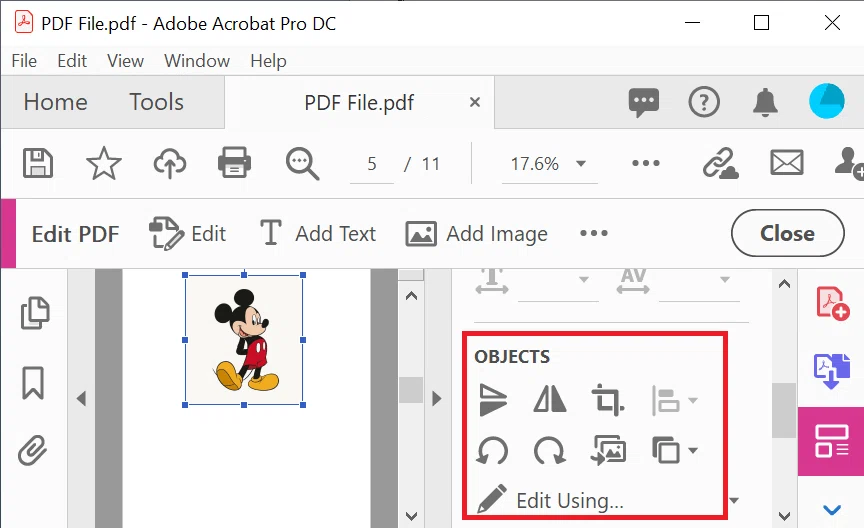This screenshot has height=528, width=864.
Task: Click the Replace Image icon
Action: coord(608,450)
